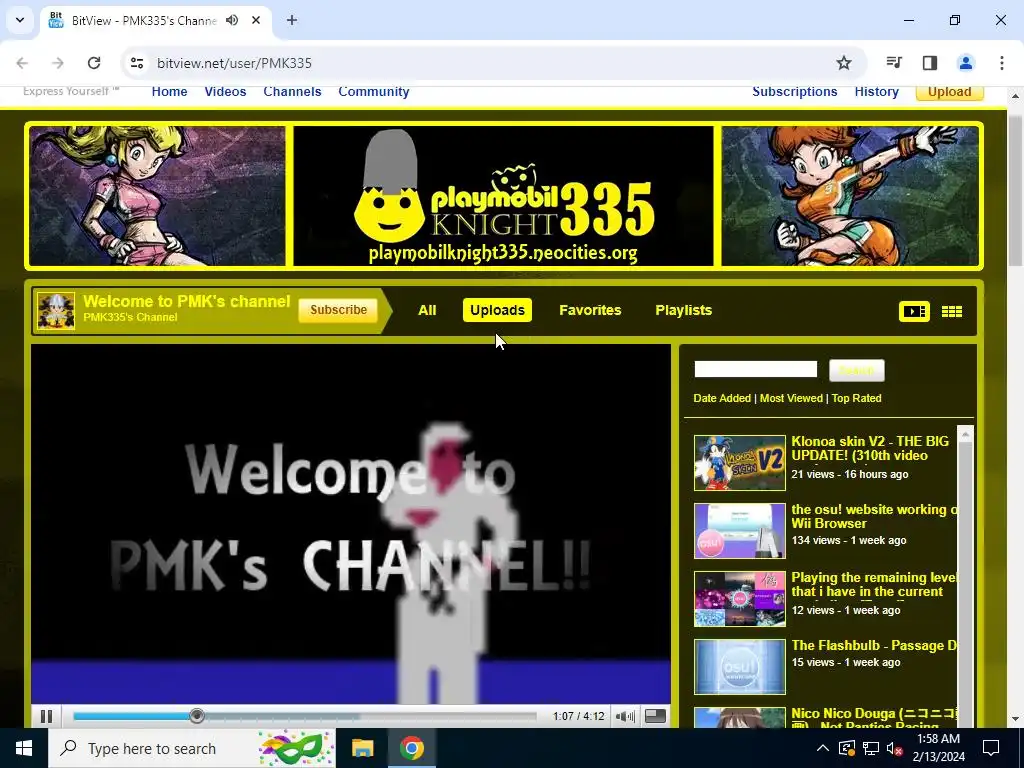Go back to previous page
Viewport: 1024px width, 768px height.
click(x=22, y=63)
